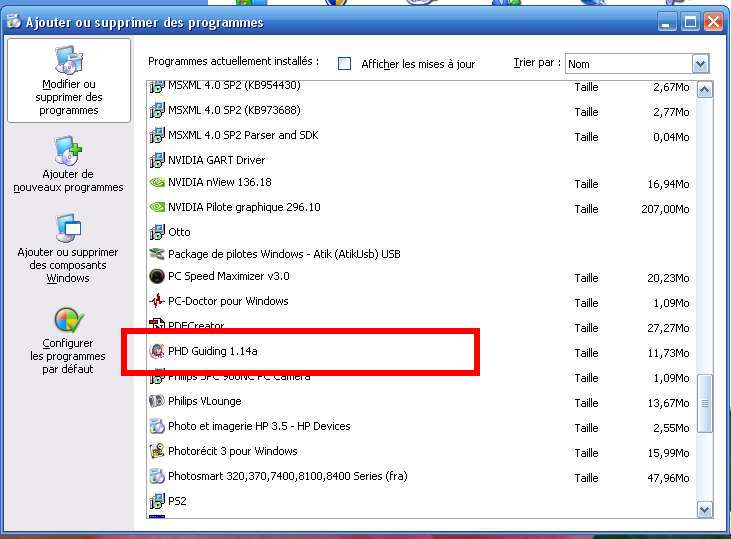
Task: Open Ajouter ou supprimer des composants Windows
Action: [x=68, y=249]
